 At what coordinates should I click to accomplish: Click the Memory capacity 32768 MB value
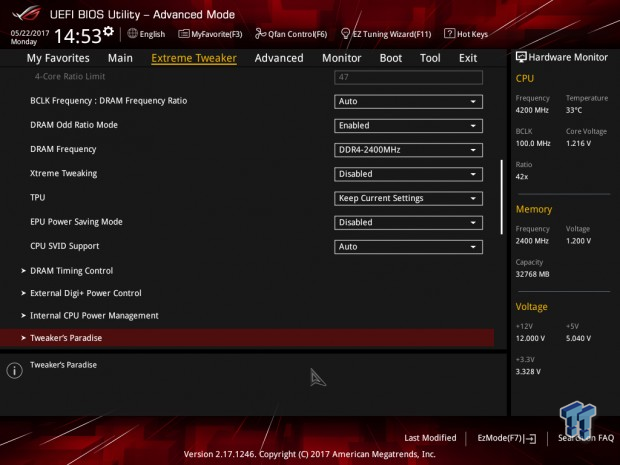pyautogui.click(x=532, y=274)
